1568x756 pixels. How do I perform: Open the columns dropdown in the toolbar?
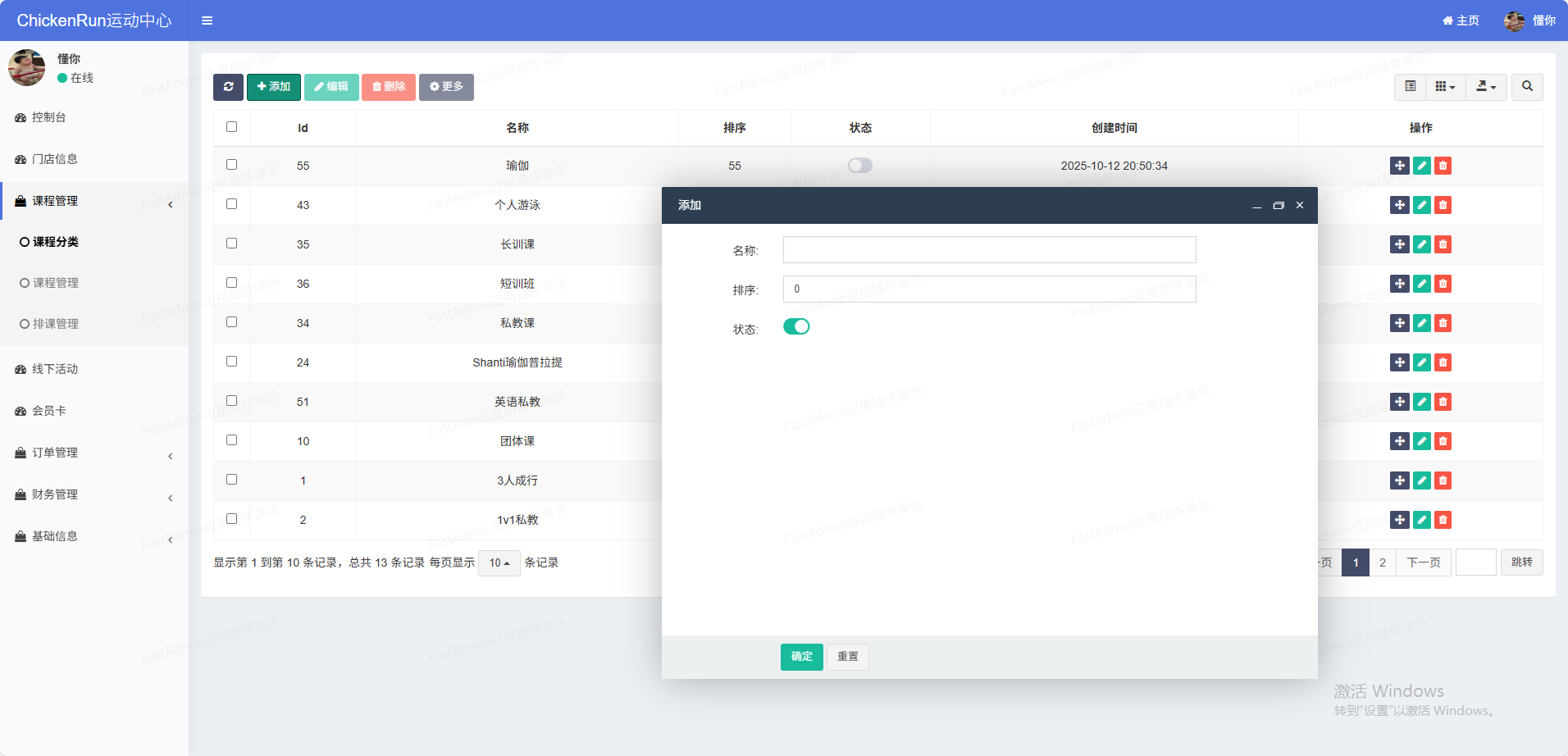[x=1445, y=87]
